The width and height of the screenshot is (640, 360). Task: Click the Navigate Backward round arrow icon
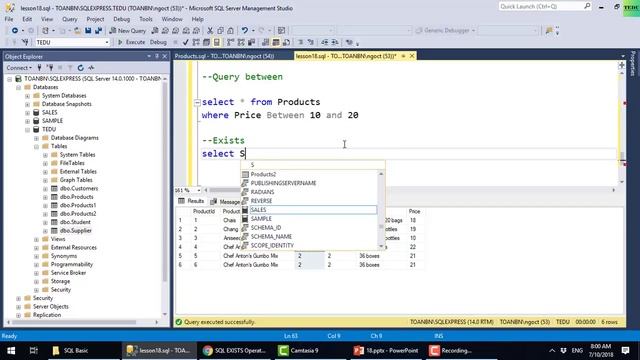(15, 31)
